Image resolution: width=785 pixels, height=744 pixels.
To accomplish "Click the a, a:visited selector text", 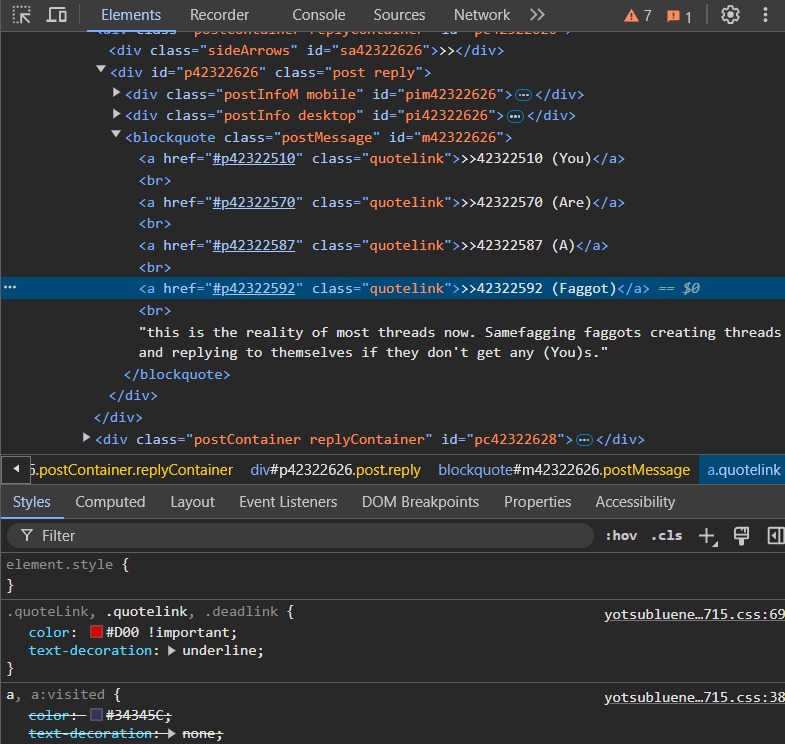I will [x=56, y=695].
